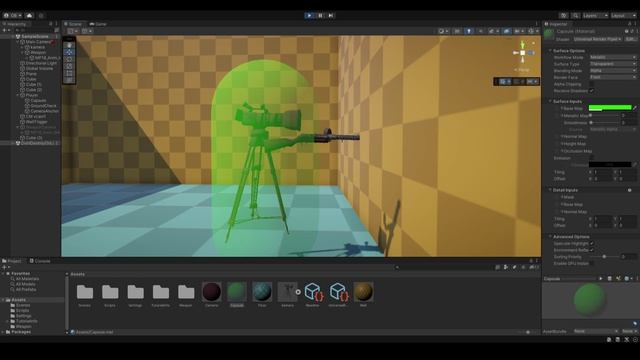Open the AssetBundle None dropdown

coord(596,331)
